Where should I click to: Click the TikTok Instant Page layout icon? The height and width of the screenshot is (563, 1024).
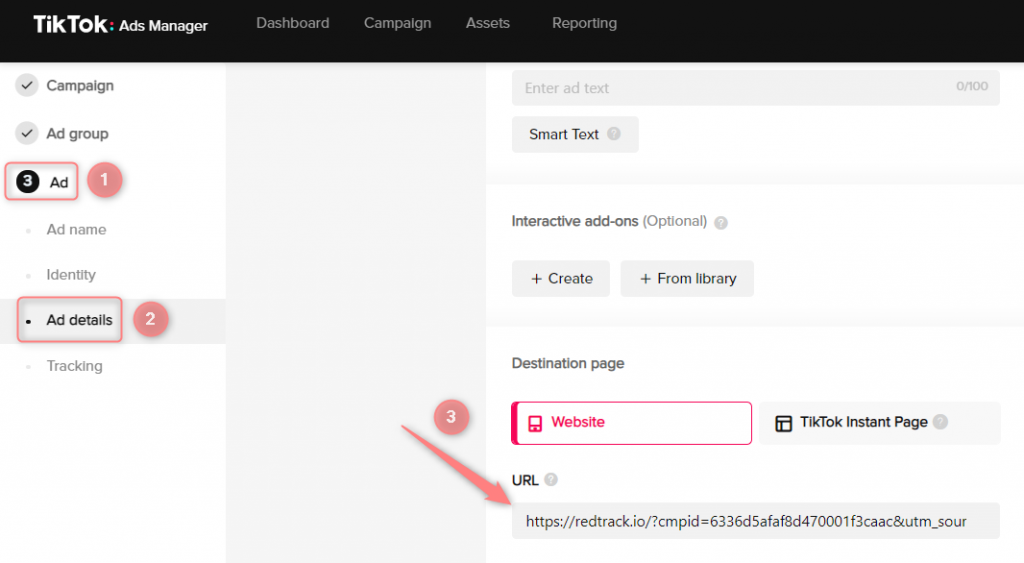[783, 423]
